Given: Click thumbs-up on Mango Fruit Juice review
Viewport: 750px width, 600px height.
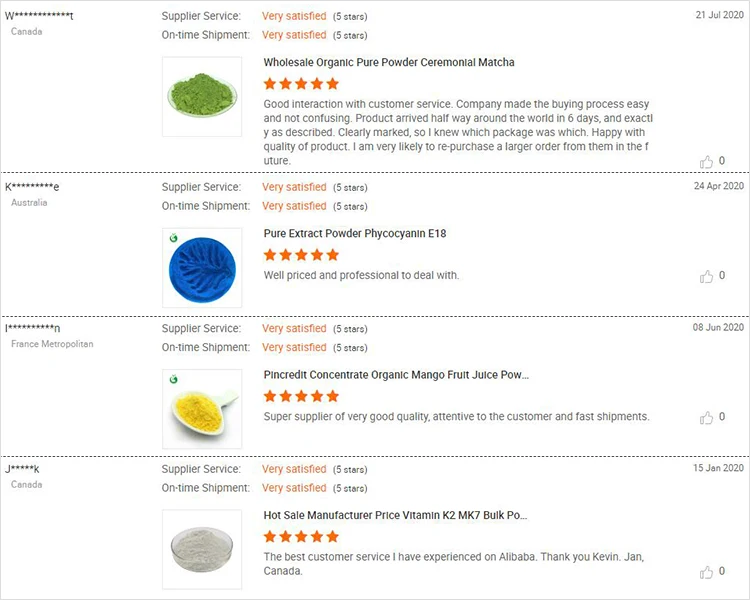Looking at the screenshot, I should pos(707,417).
